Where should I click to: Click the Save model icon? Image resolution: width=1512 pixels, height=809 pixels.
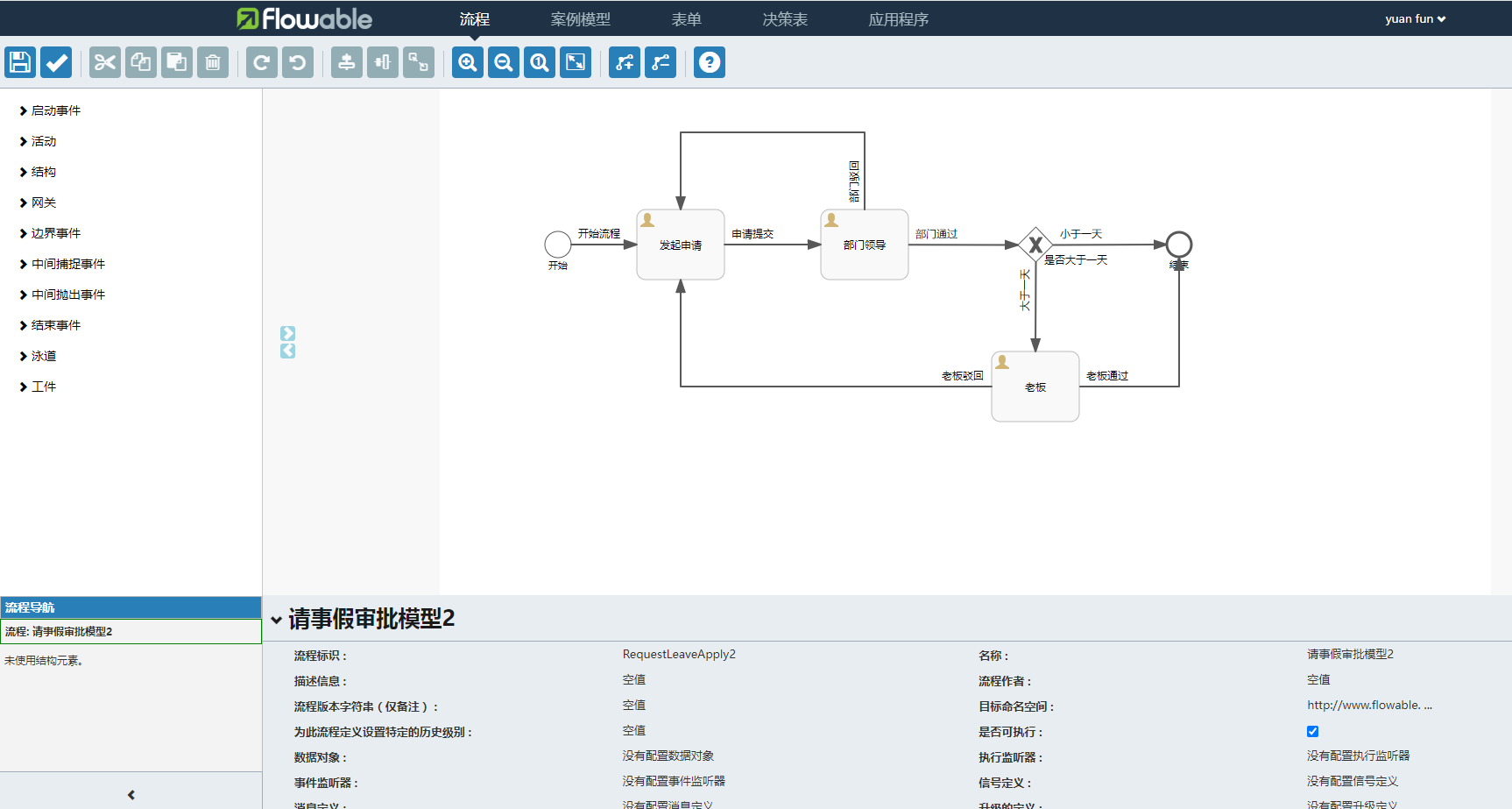(x=20, y=62)
